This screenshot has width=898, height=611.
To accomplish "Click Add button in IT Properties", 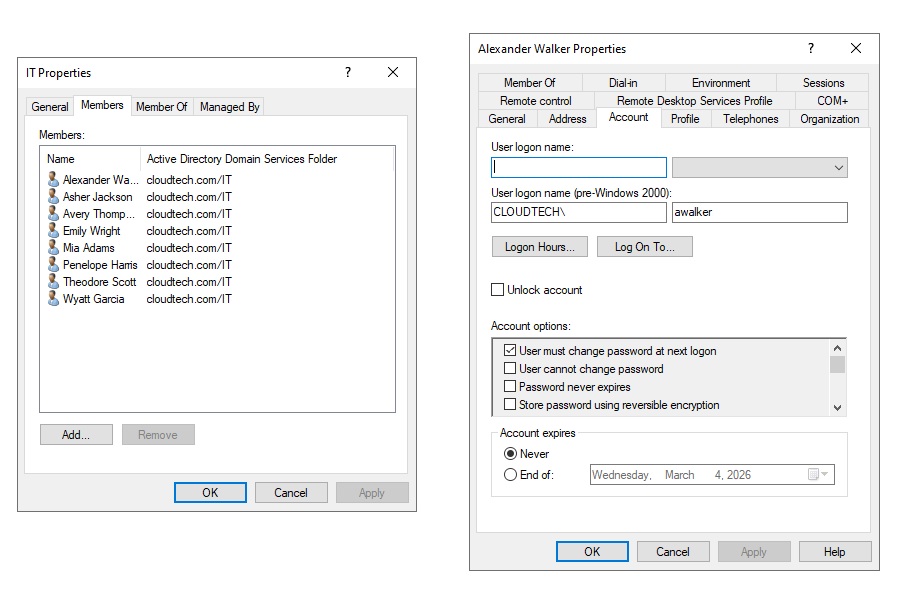I will 76,435.
